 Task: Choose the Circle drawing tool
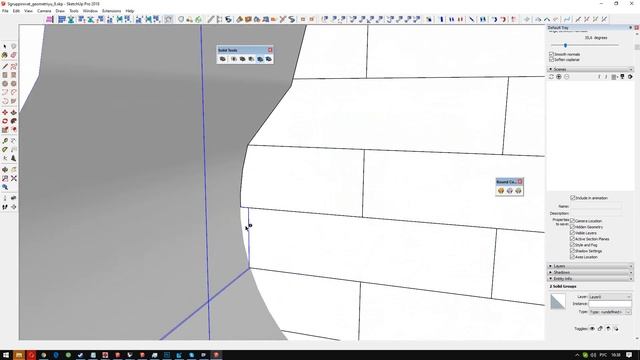(5, 84)
